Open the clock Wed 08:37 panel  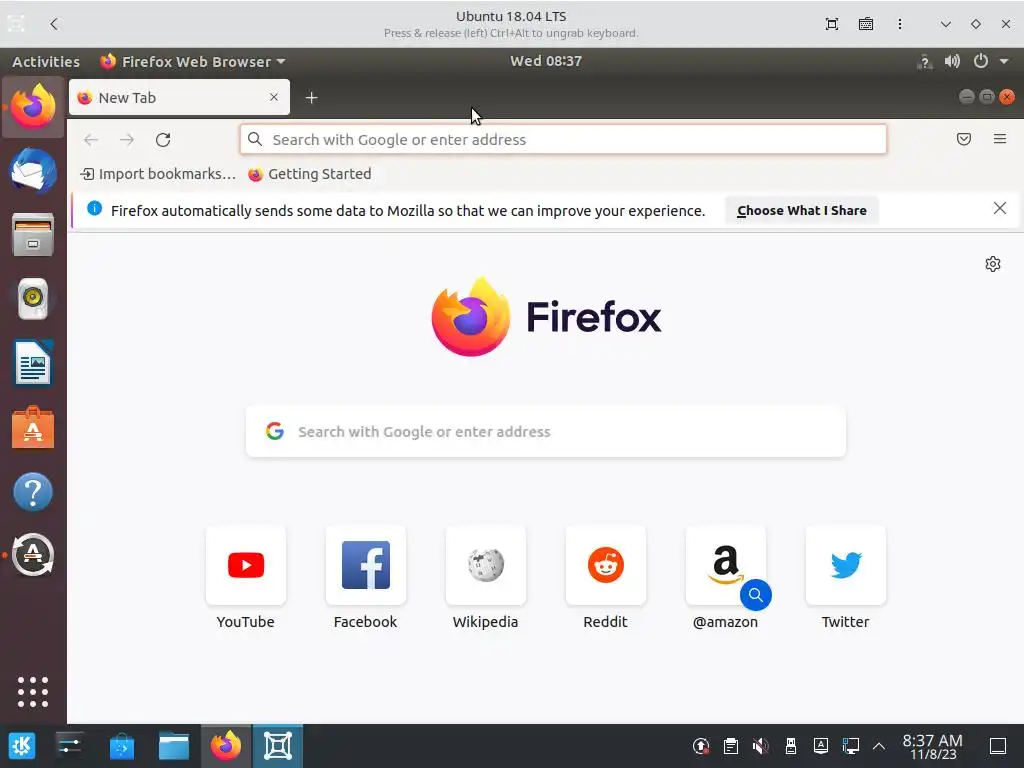click(x=546, y=61)
